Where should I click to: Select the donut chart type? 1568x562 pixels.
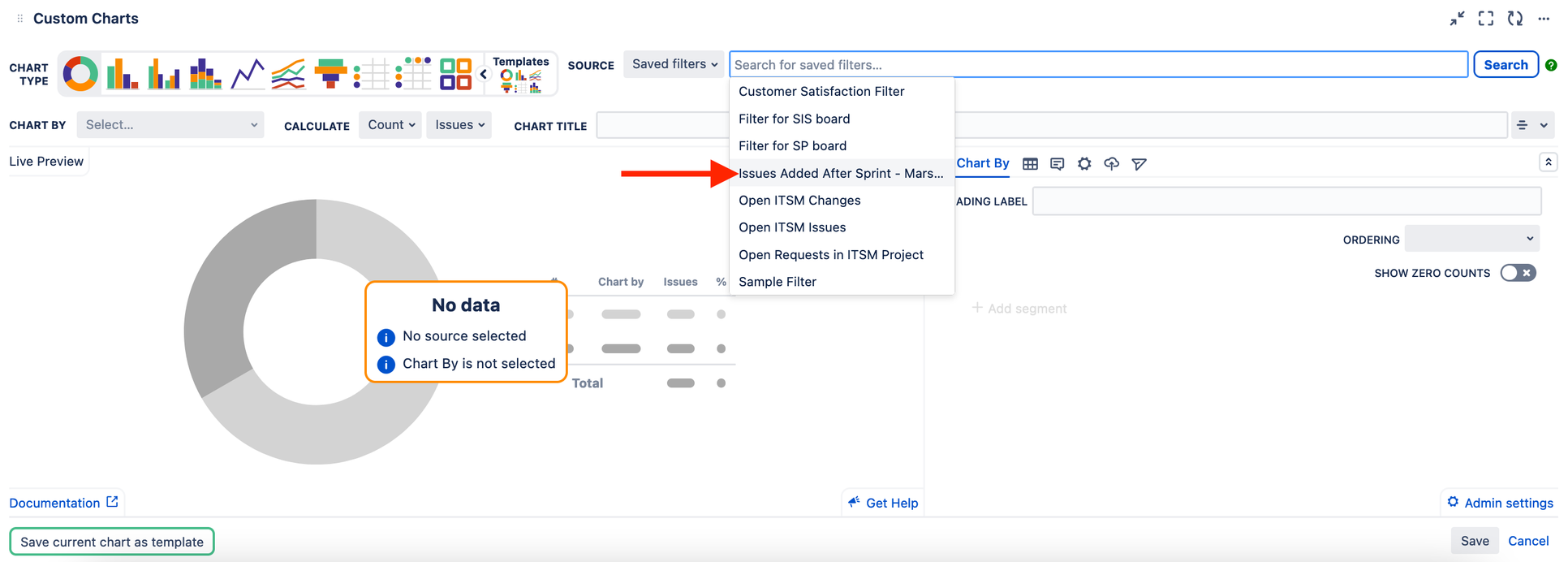point(80,74)
